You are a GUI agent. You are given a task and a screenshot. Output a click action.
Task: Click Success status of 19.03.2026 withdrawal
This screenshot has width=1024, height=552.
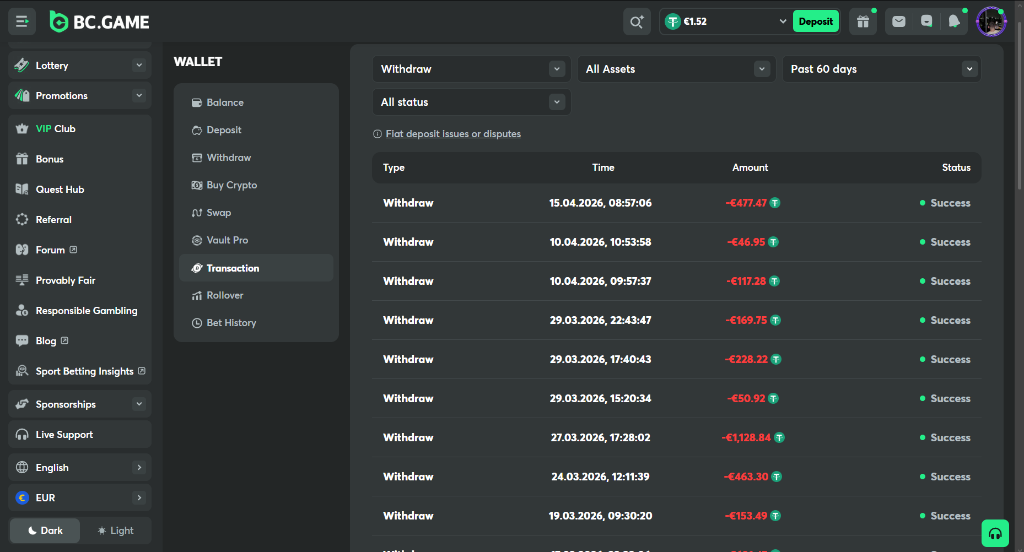point(945,516)
